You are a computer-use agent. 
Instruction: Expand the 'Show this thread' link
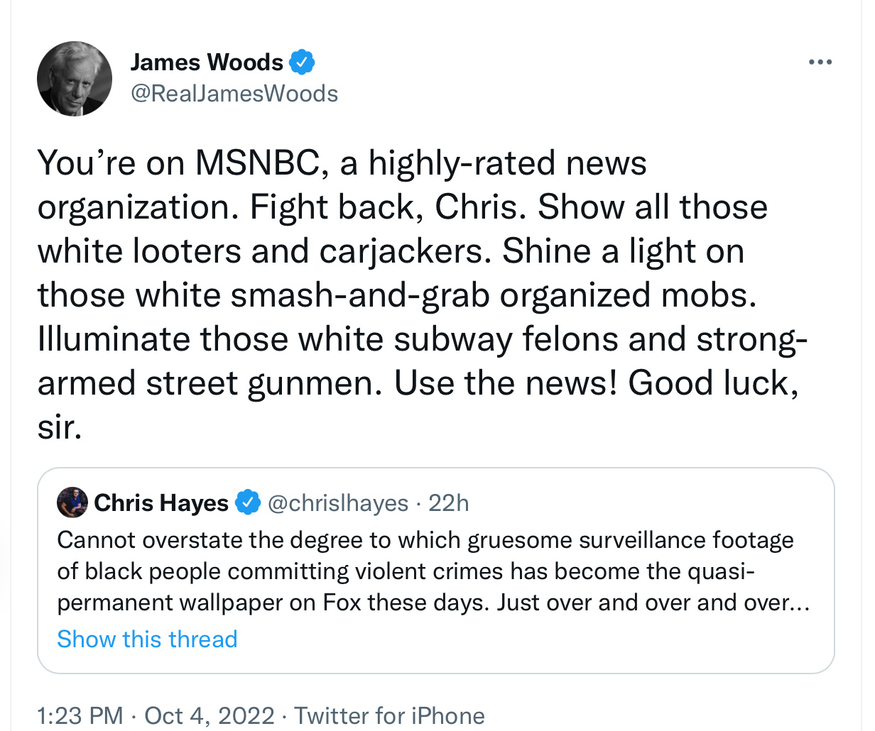147,639
